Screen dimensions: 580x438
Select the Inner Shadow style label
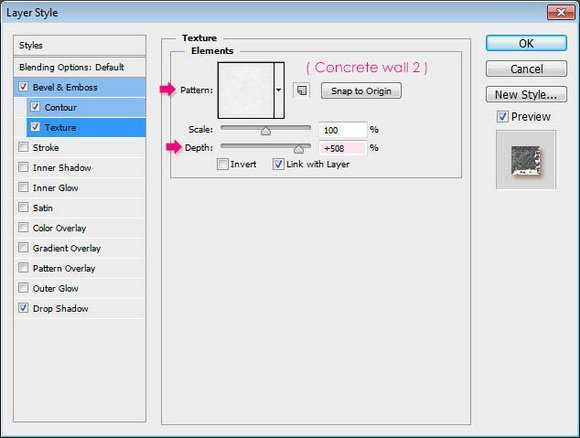coord(62,168)
